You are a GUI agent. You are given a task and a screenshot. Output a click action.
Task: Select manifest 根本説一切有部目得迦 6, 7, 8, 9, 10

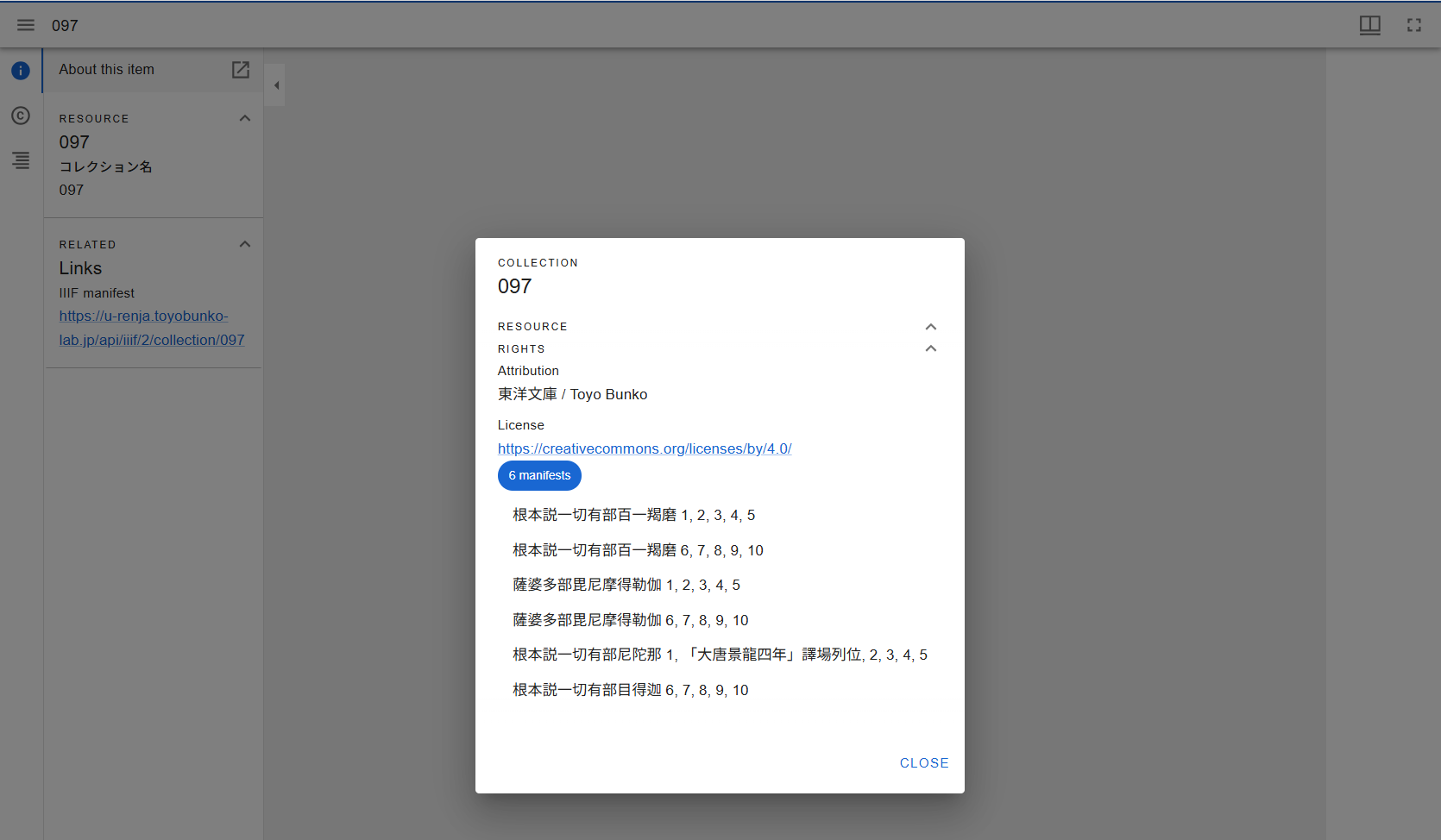pyautogui.click(x=630, y=690)
